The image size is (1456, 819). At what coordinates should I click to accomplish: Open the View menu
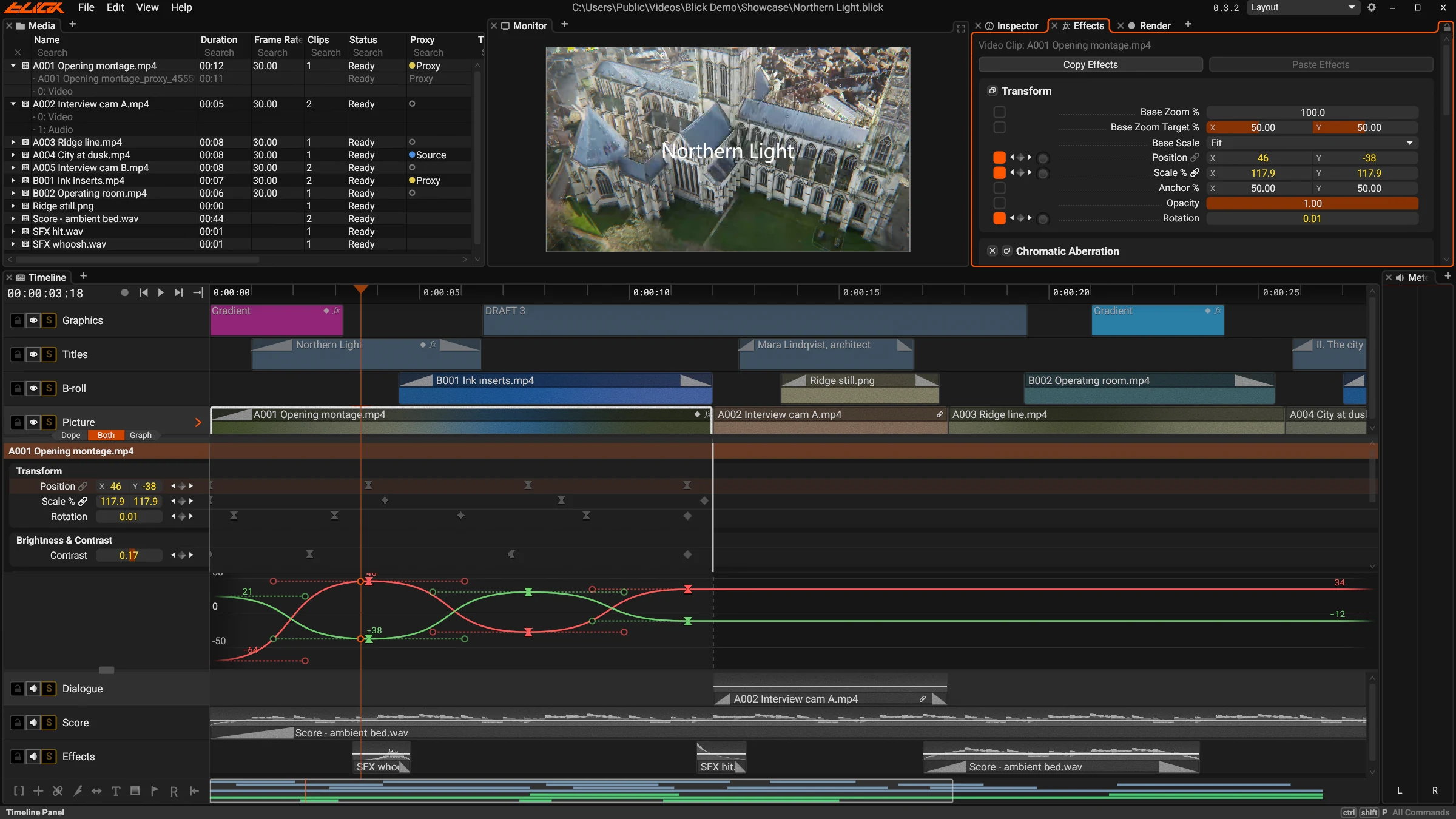click(x=147, y=7)
